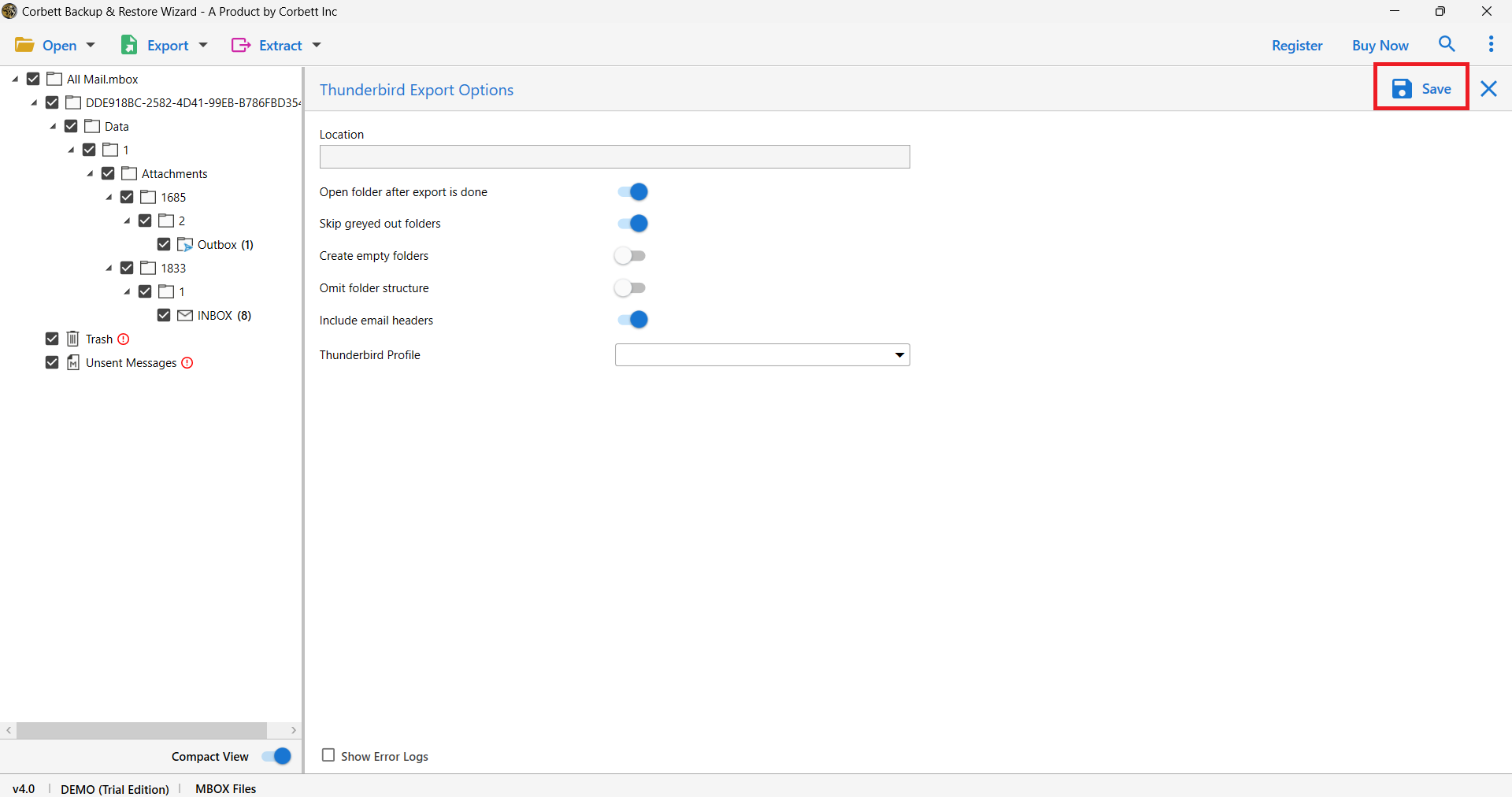Uncheck the Trash checkbox
The image size is (1512, 797).
pos(52,339)
